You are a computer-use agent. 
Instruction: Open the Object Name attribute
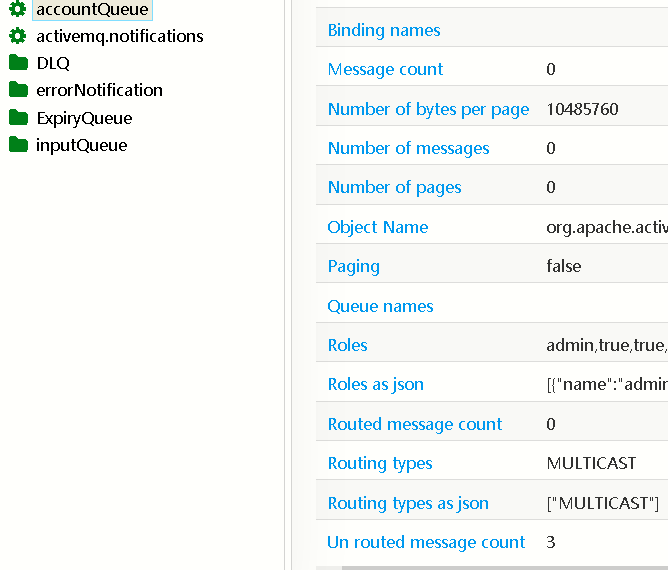377,227
